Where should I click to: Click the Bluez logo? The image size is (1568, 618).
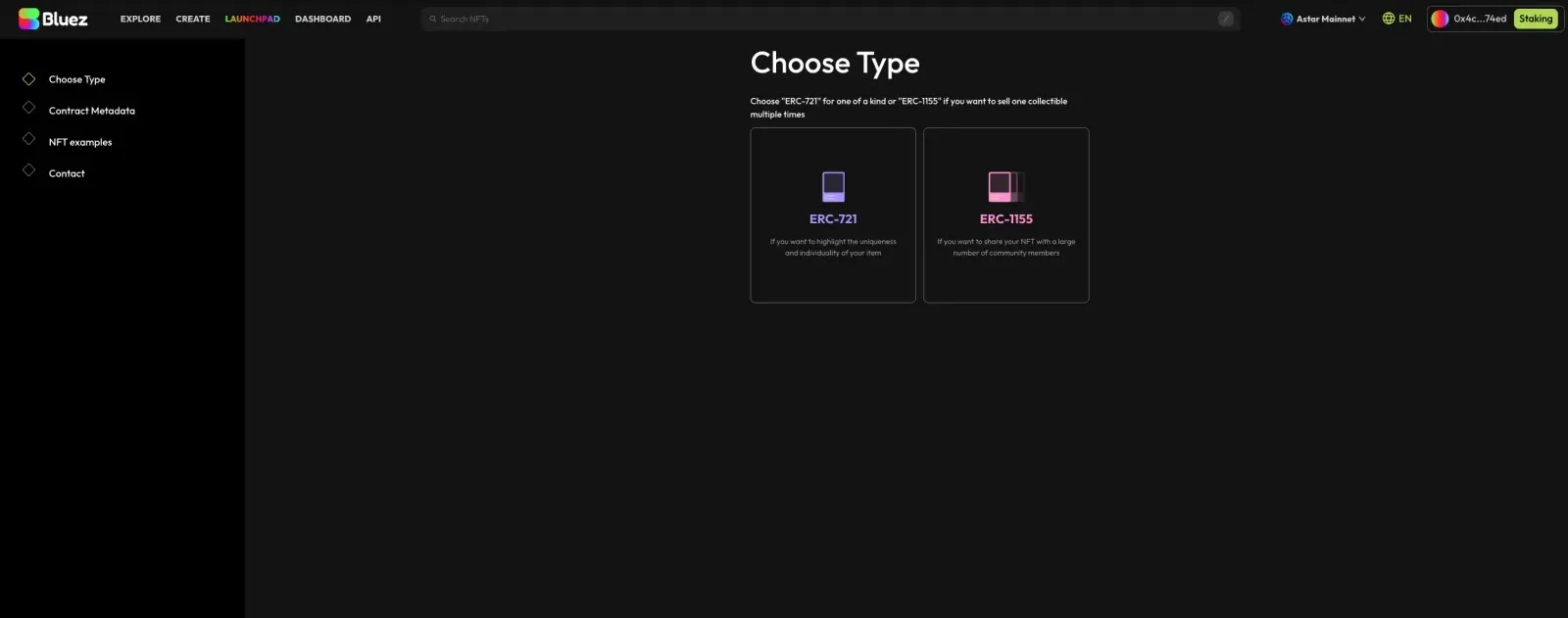[53, 19]
